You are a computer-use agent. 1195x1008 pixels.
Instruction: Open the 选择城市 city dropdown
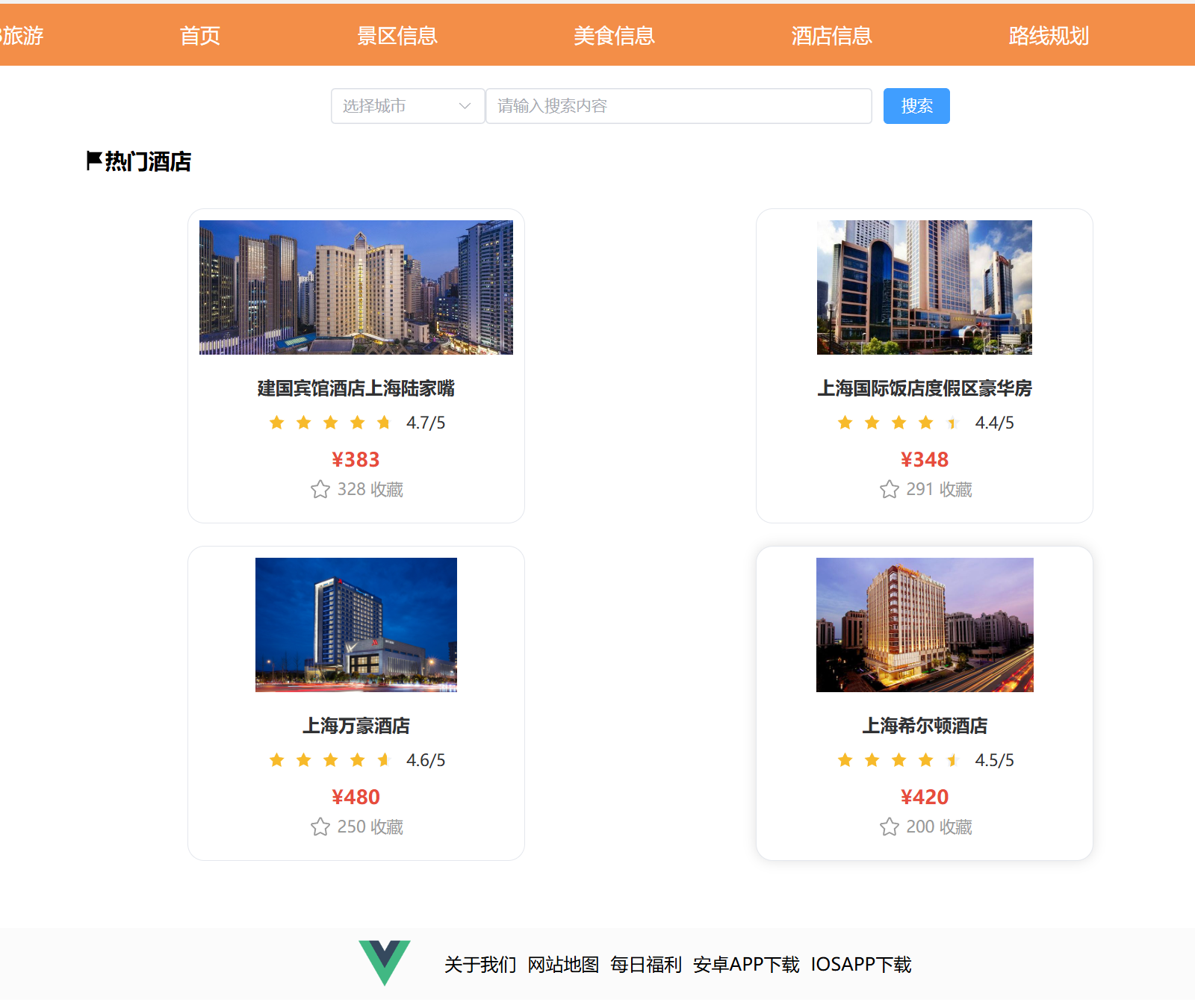coord(408,106)
